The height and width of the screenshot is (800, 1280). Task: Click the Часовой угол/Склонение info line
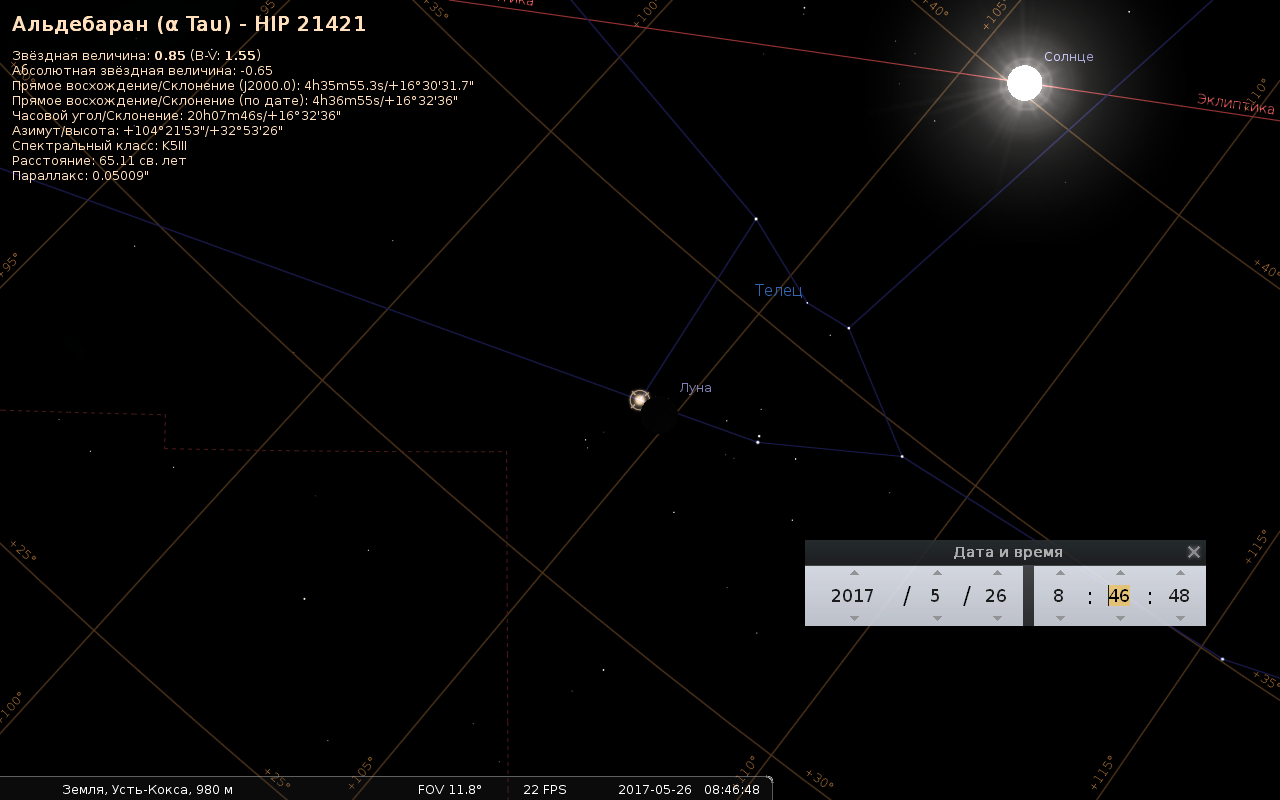pos(176,116)
